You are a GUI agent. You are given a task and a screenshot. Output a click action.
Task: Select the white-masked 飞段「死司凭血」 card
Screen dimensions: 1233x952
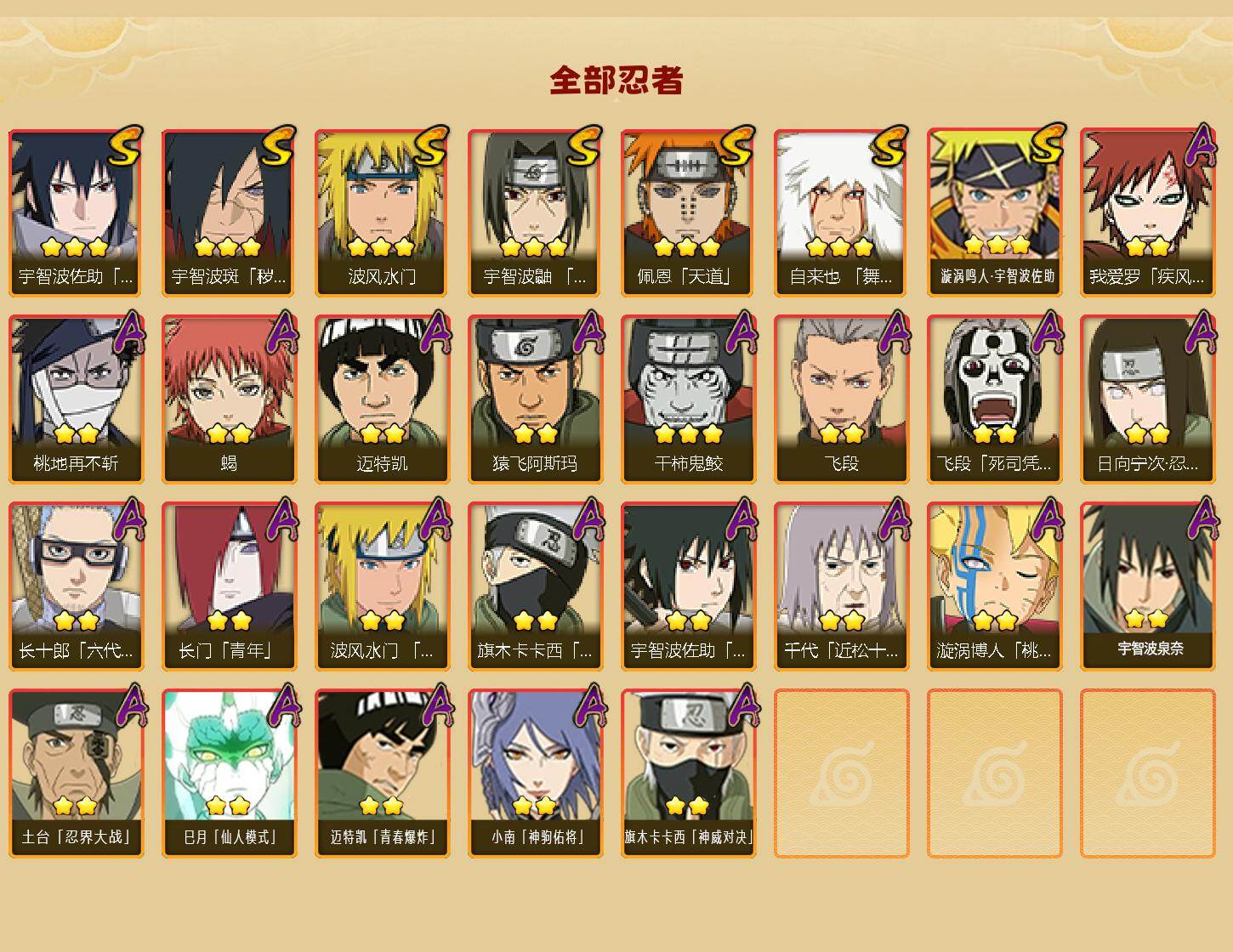pyautogui.click(x=995, y=399)
